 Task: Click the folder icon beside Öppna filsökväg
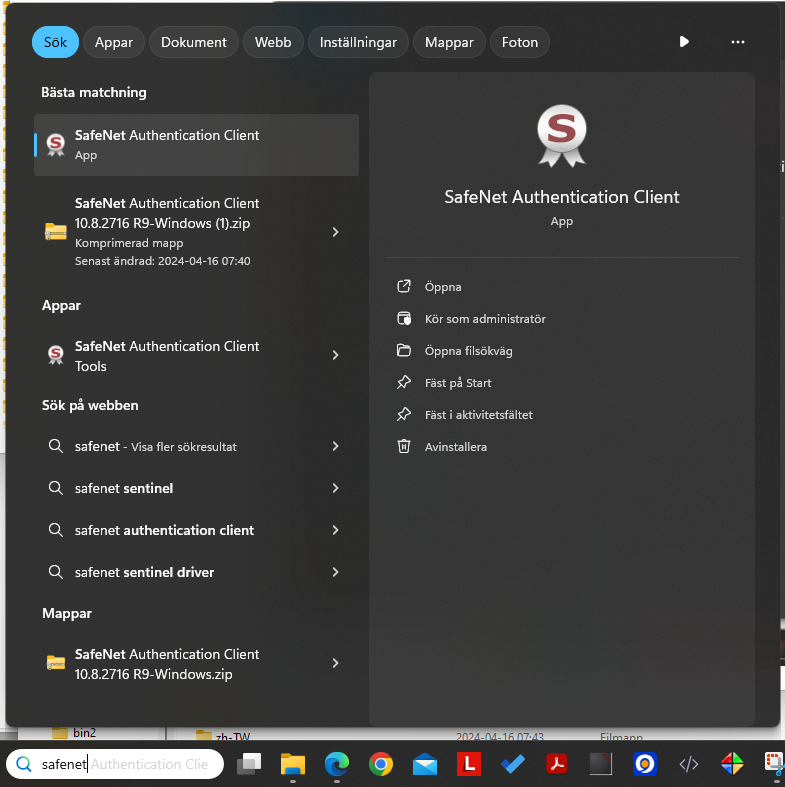coord(404,350)
